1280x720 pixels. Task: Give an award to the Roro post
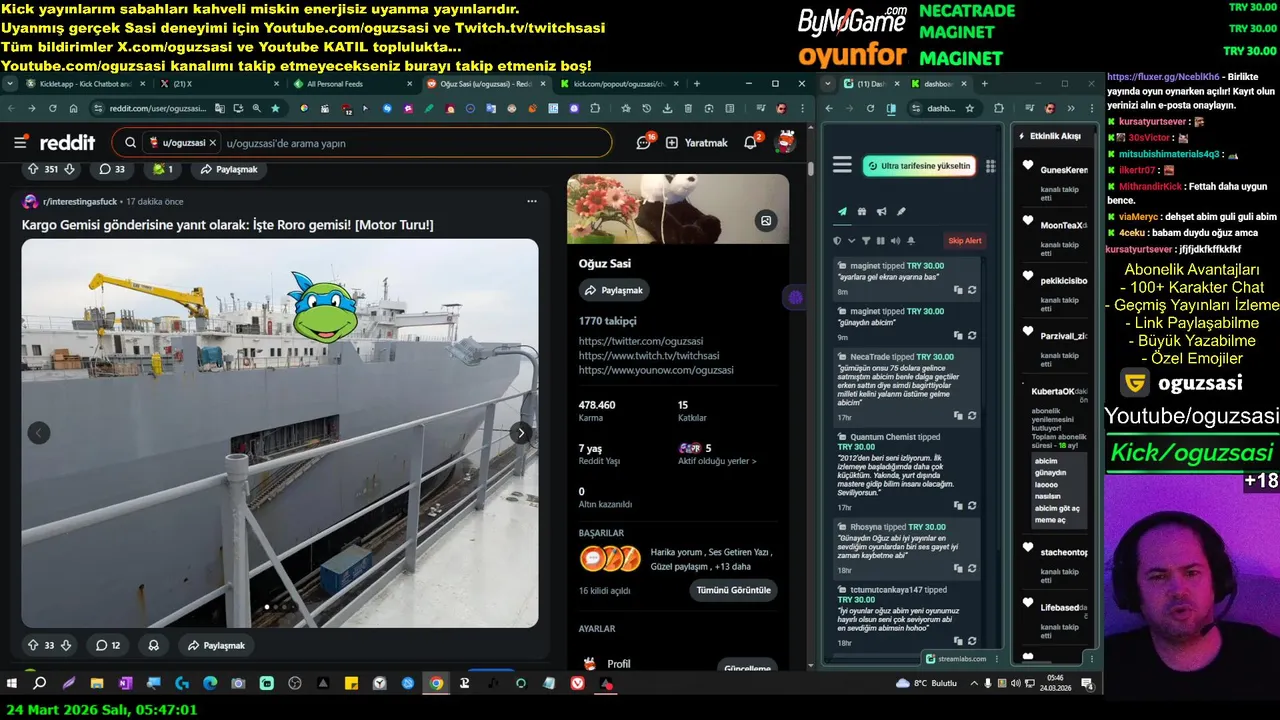(154, 645)
